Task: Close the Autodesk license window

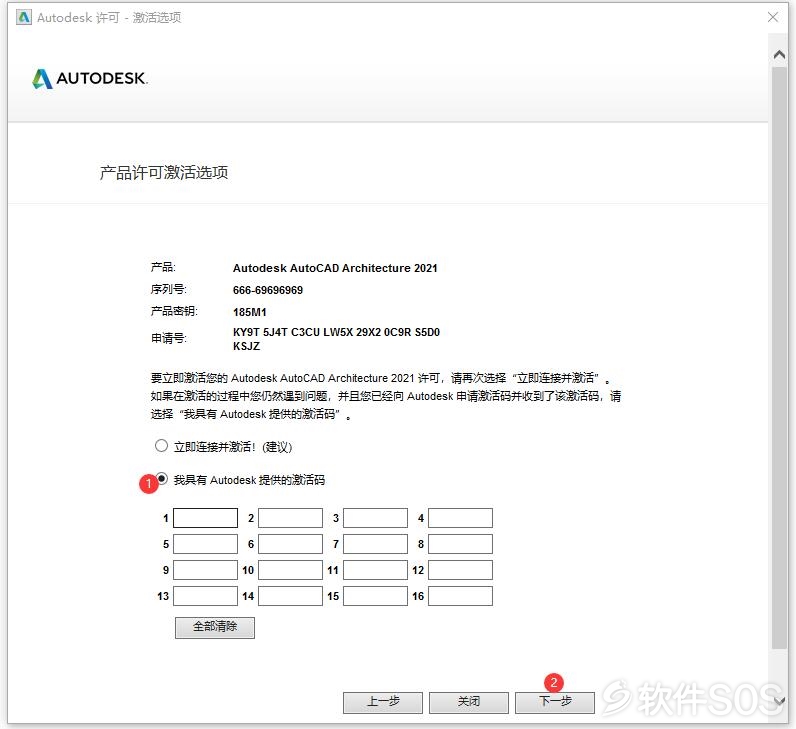Action: tap(773, 17)
